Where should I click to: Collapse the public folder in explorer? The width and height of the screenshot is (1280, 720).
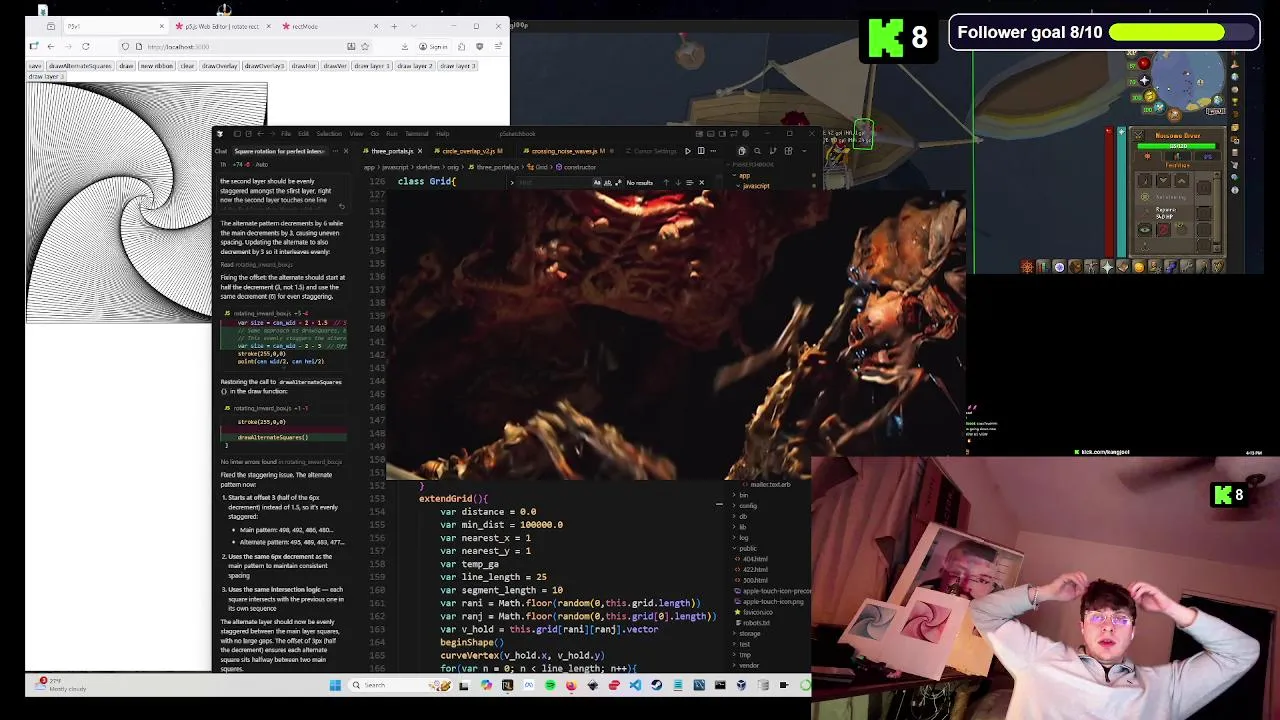747,548
